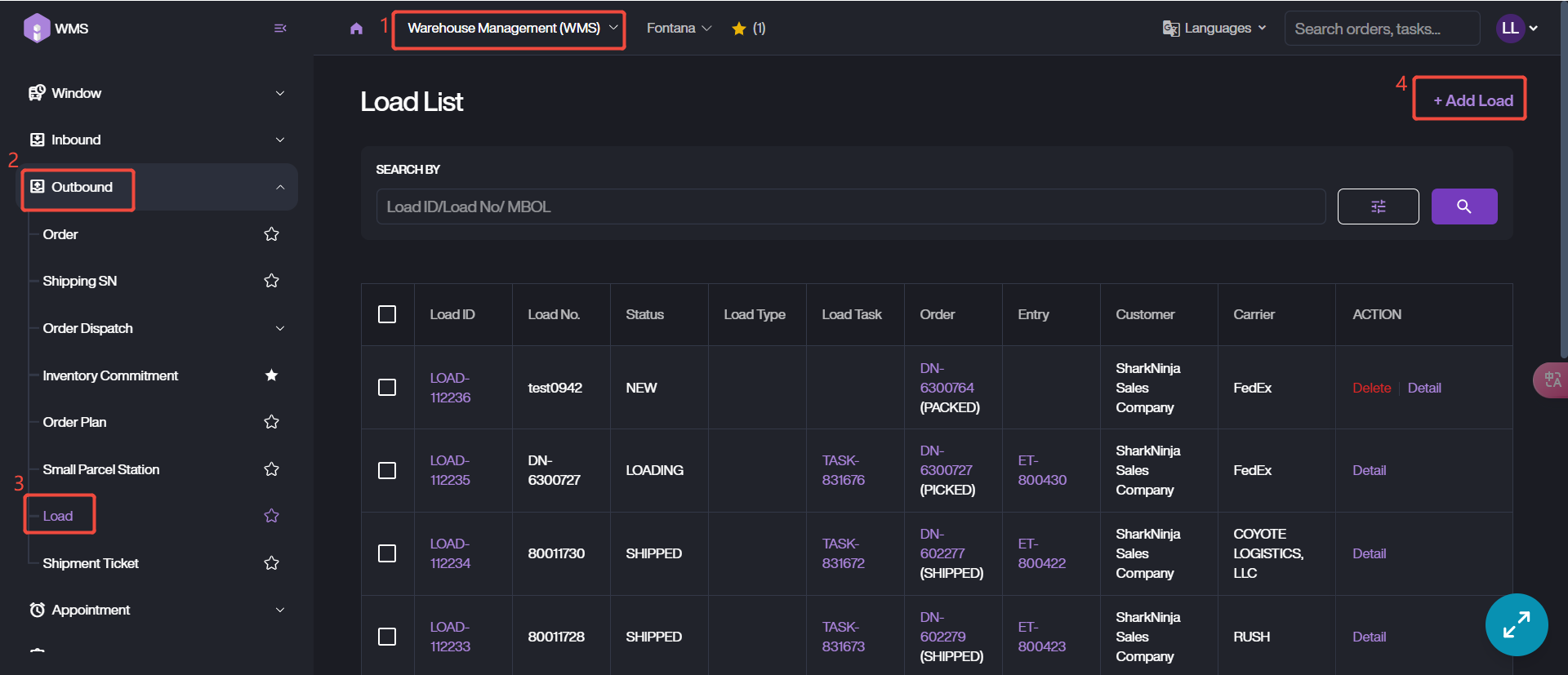The image size is (1568, 675).
Task: Favorite the Order menu item star
Action: [271, 234]
